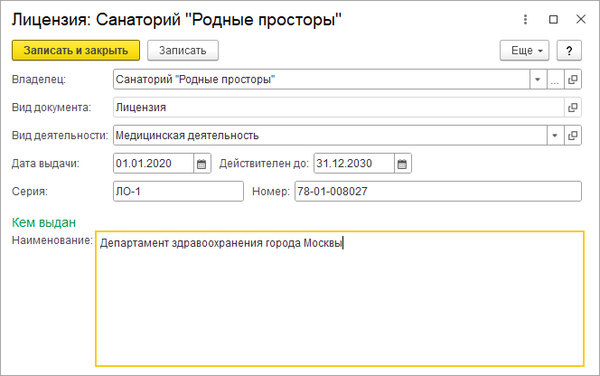Open calendar for Дата выдачи
Image resolution: width=600 pixels, height=376 pixels.
pyautogui.click(x=202, y=164)
